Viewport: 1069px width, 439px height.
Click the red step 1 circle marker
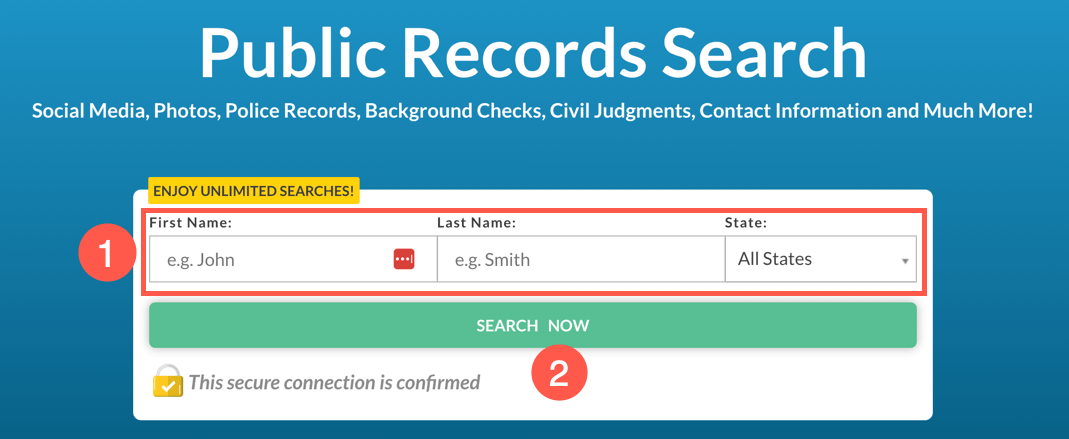(106, 256)
